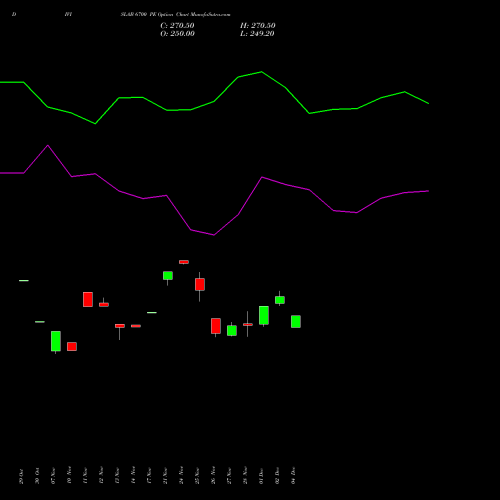Select the 25 Nov date label
Image resolution: width=500 pixels, height=500 pixels.
(197, 476)
